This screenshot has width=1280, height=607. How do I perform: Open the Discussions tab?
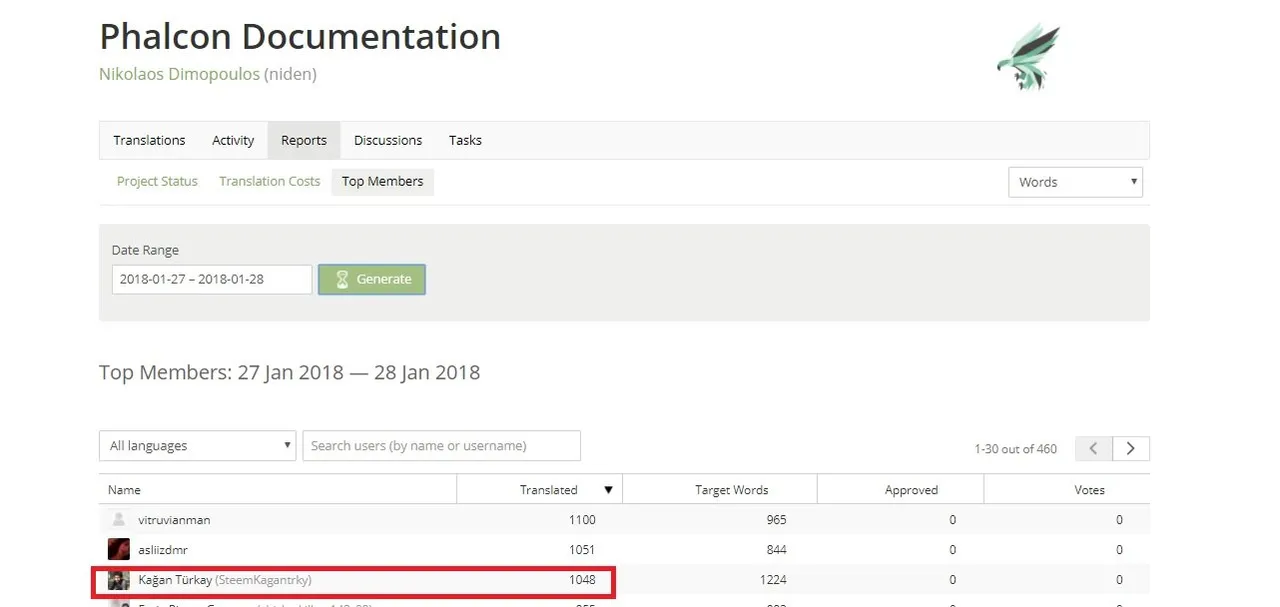click(388, 140)
